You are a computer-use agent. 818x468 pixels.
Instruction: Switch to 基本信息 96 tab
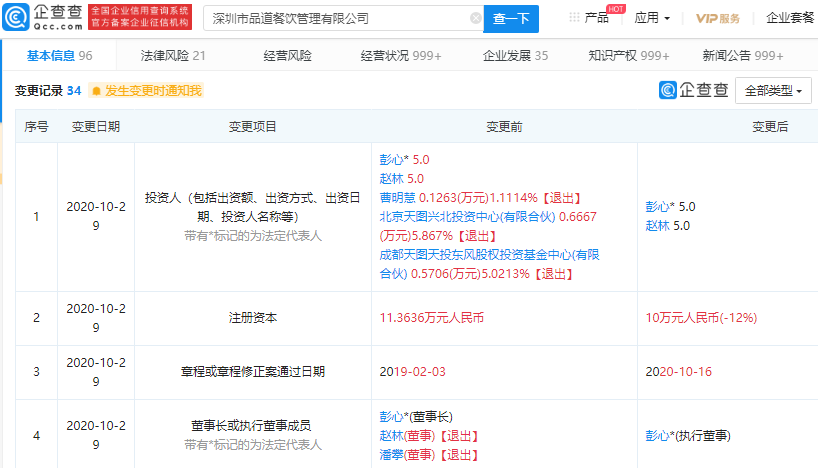[59, 55]
